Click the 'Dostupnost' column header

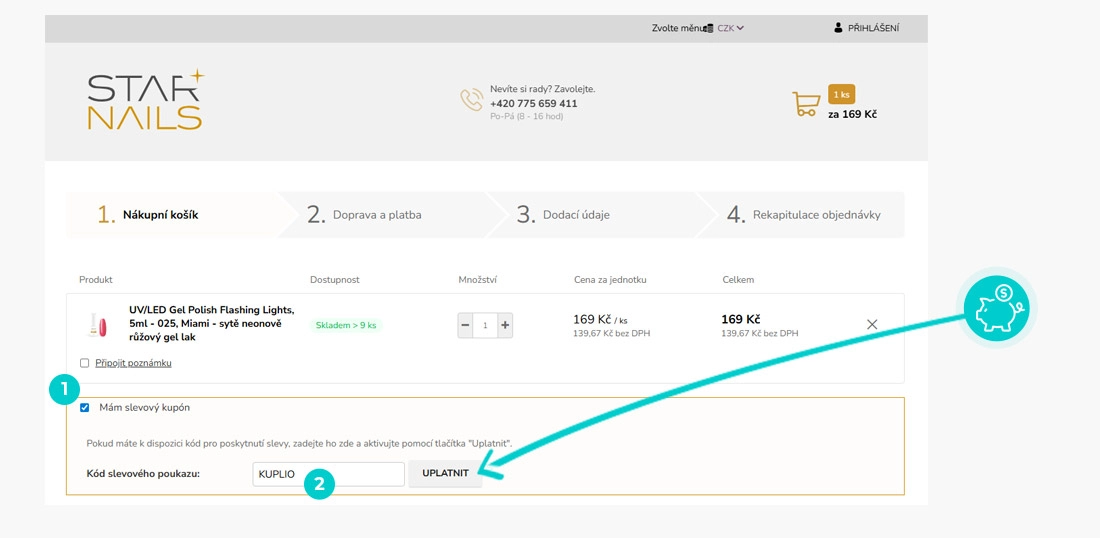pos(335,280)
